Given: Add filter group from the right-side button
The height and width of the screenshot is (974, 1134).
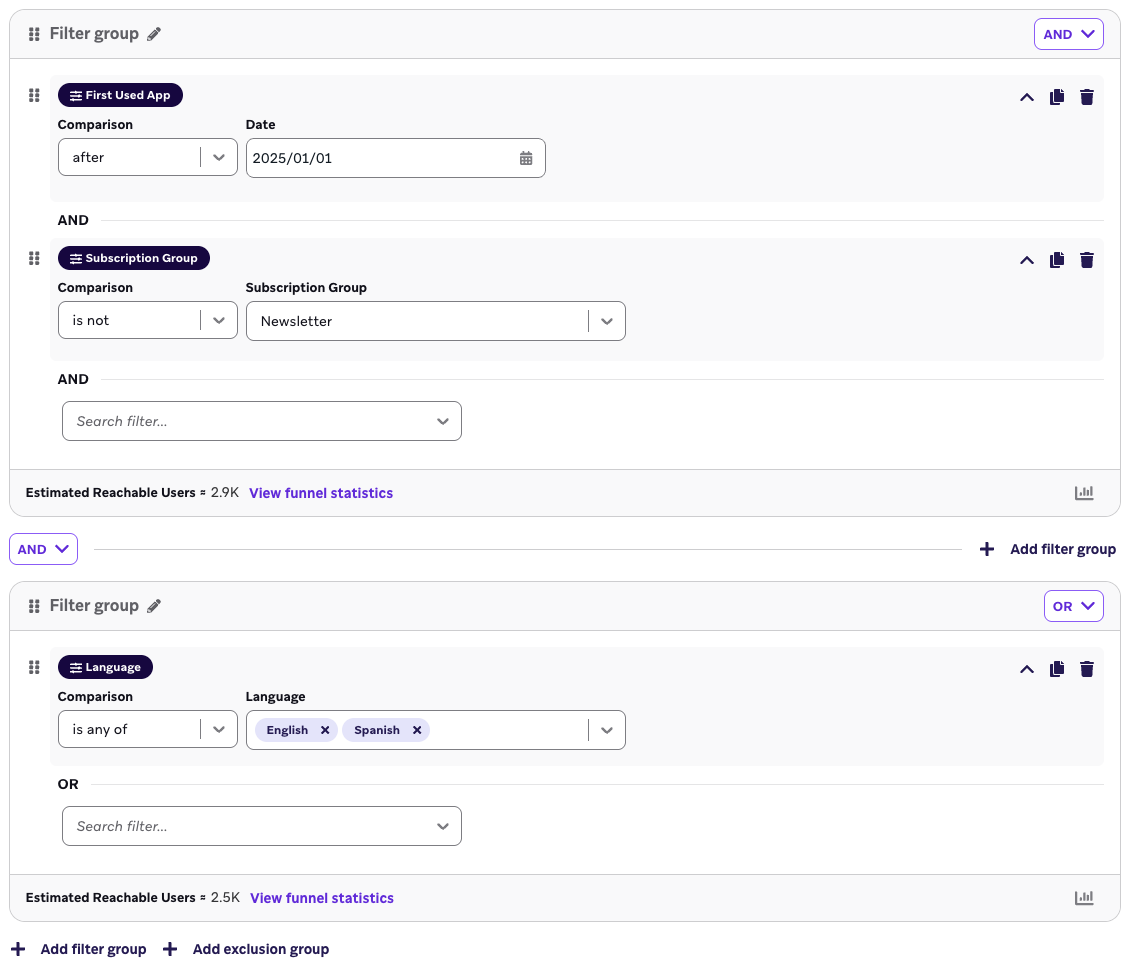Looking at the screenshot, I should coord(1048,550).
